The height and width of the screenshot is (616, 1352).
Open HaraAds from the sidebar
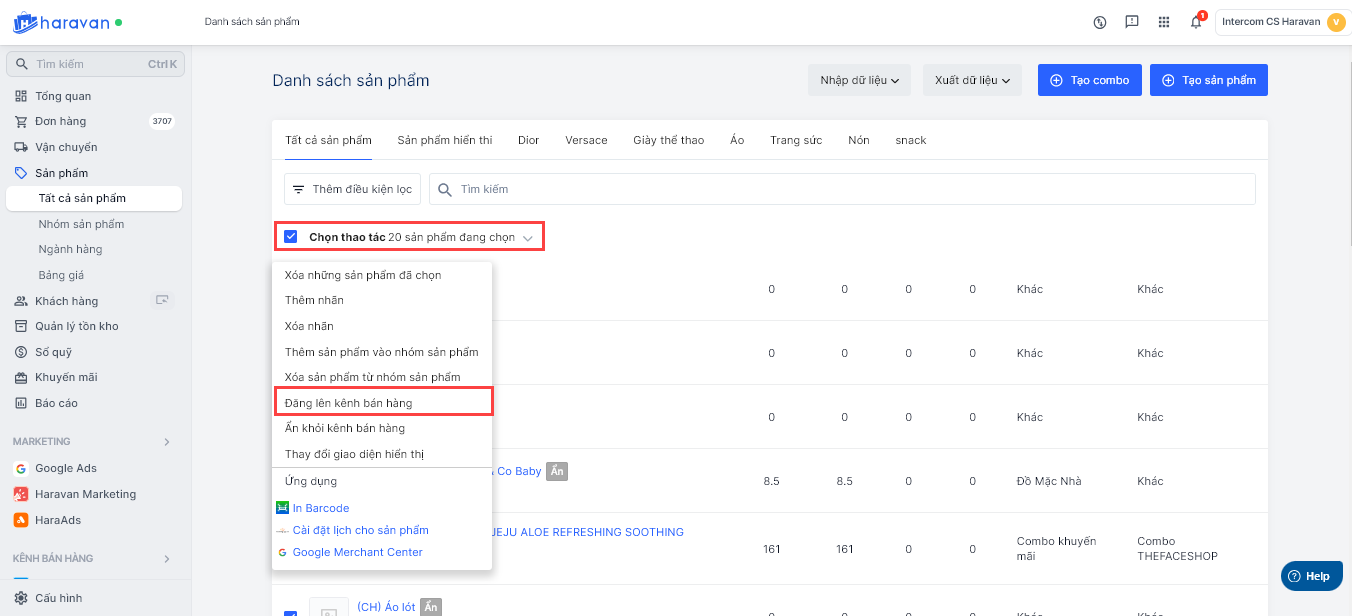[x=57, y=520]
